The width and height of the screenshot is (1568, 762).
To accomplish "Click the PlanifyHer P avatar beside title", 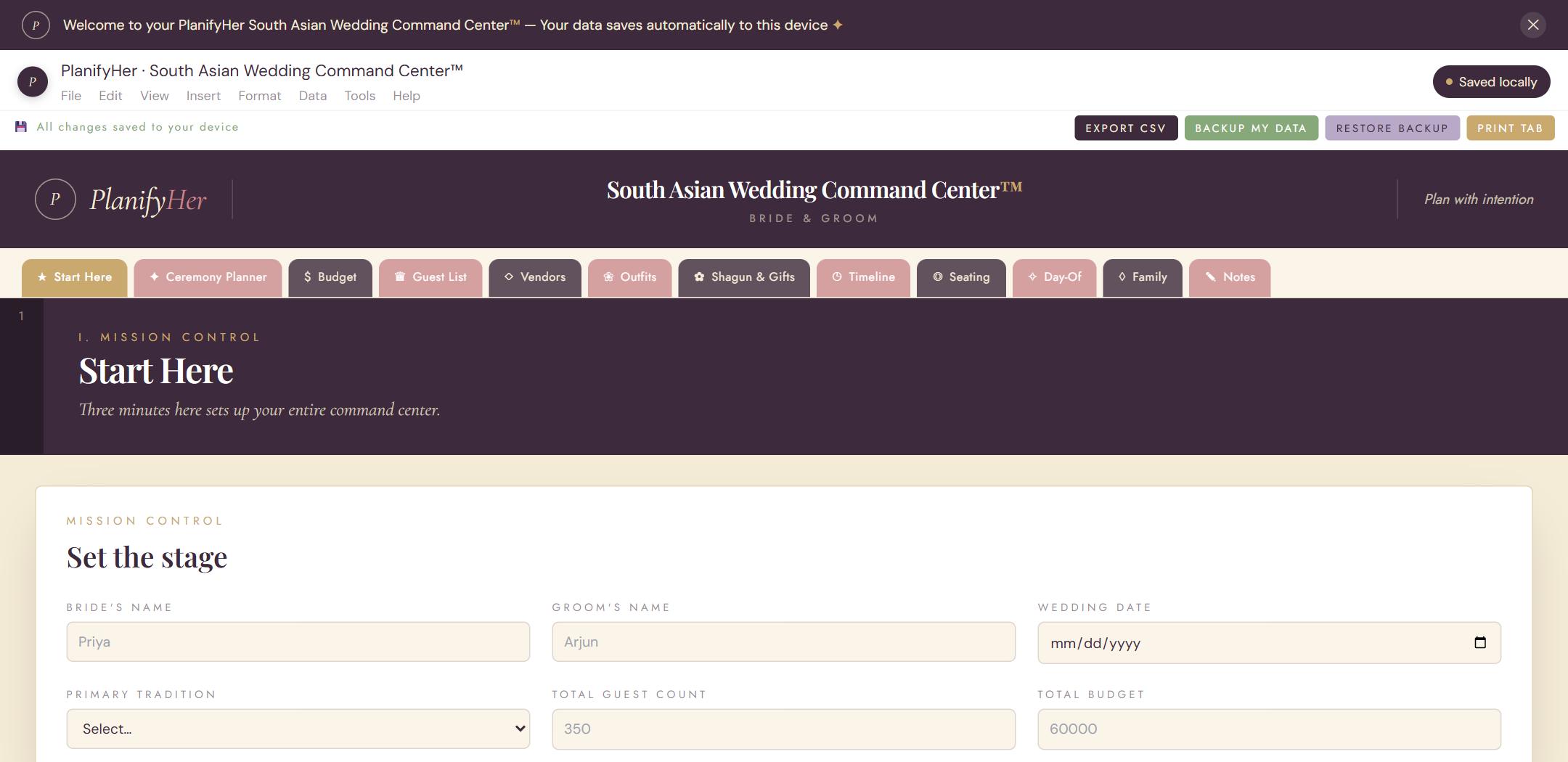I will coord(33,81).
